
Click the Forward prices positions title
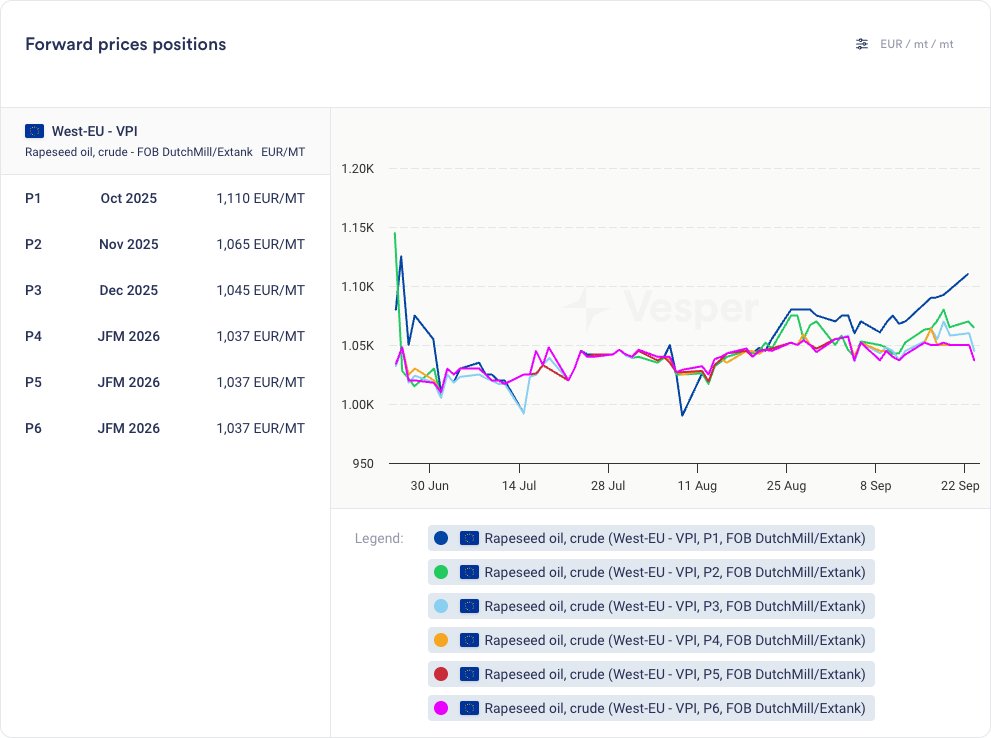point(125,44)
